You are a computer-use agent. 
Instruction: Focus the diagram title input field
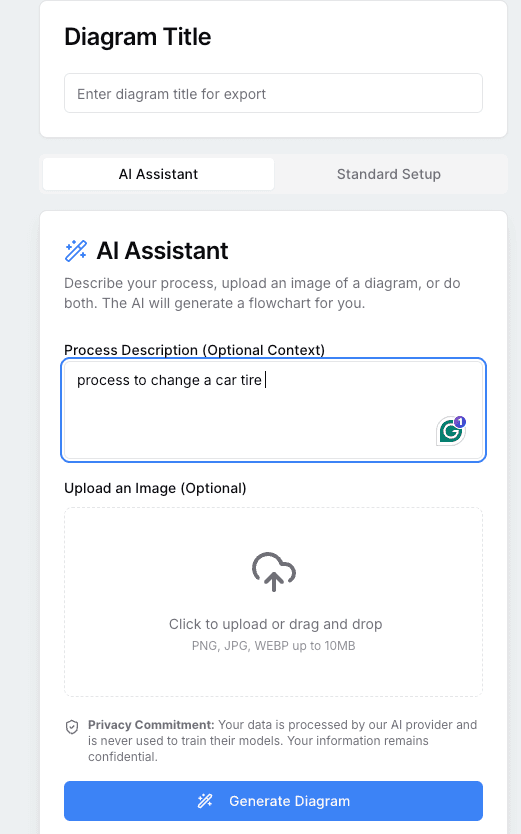[x=273, y=94]
